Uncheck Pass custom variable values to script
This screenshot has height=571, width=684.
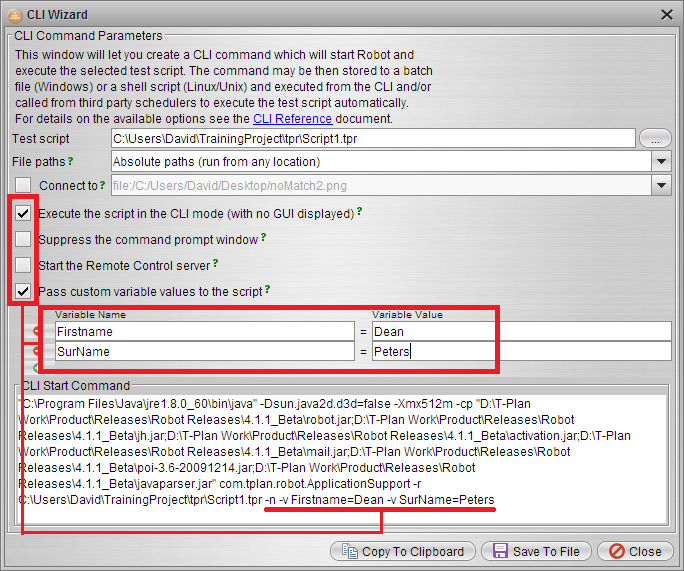tap(23, 292)
